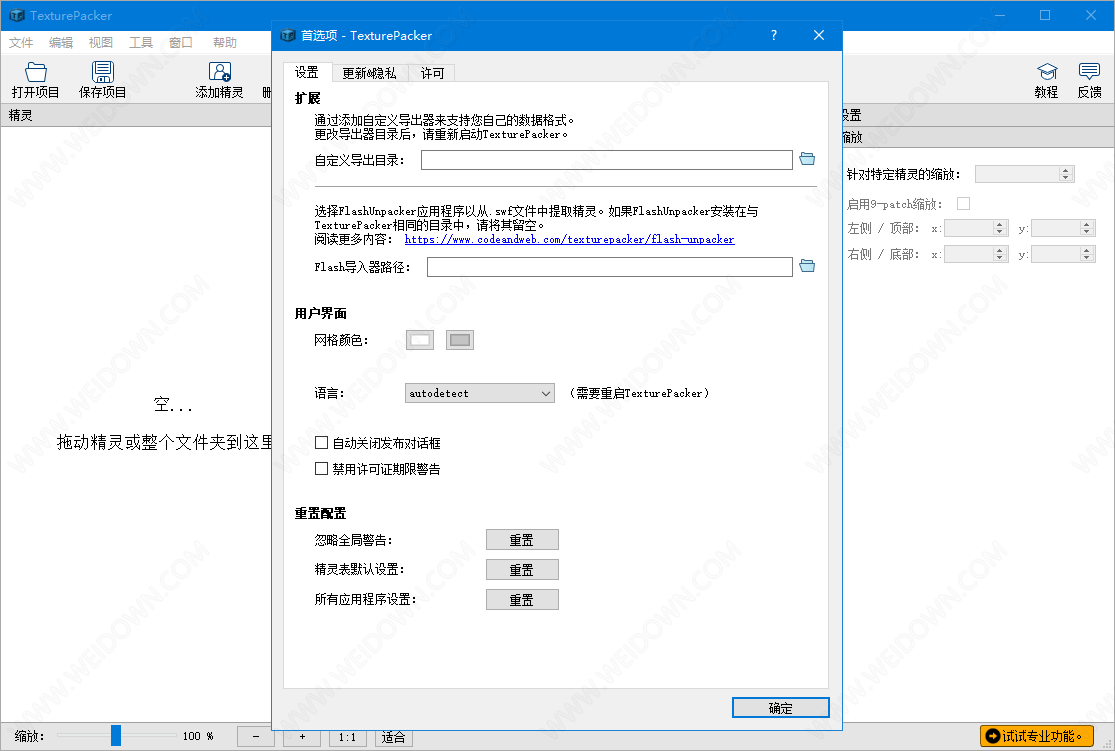Click the 针对特定精灵的缩放 spinner arrows

tap(1065, 174)
